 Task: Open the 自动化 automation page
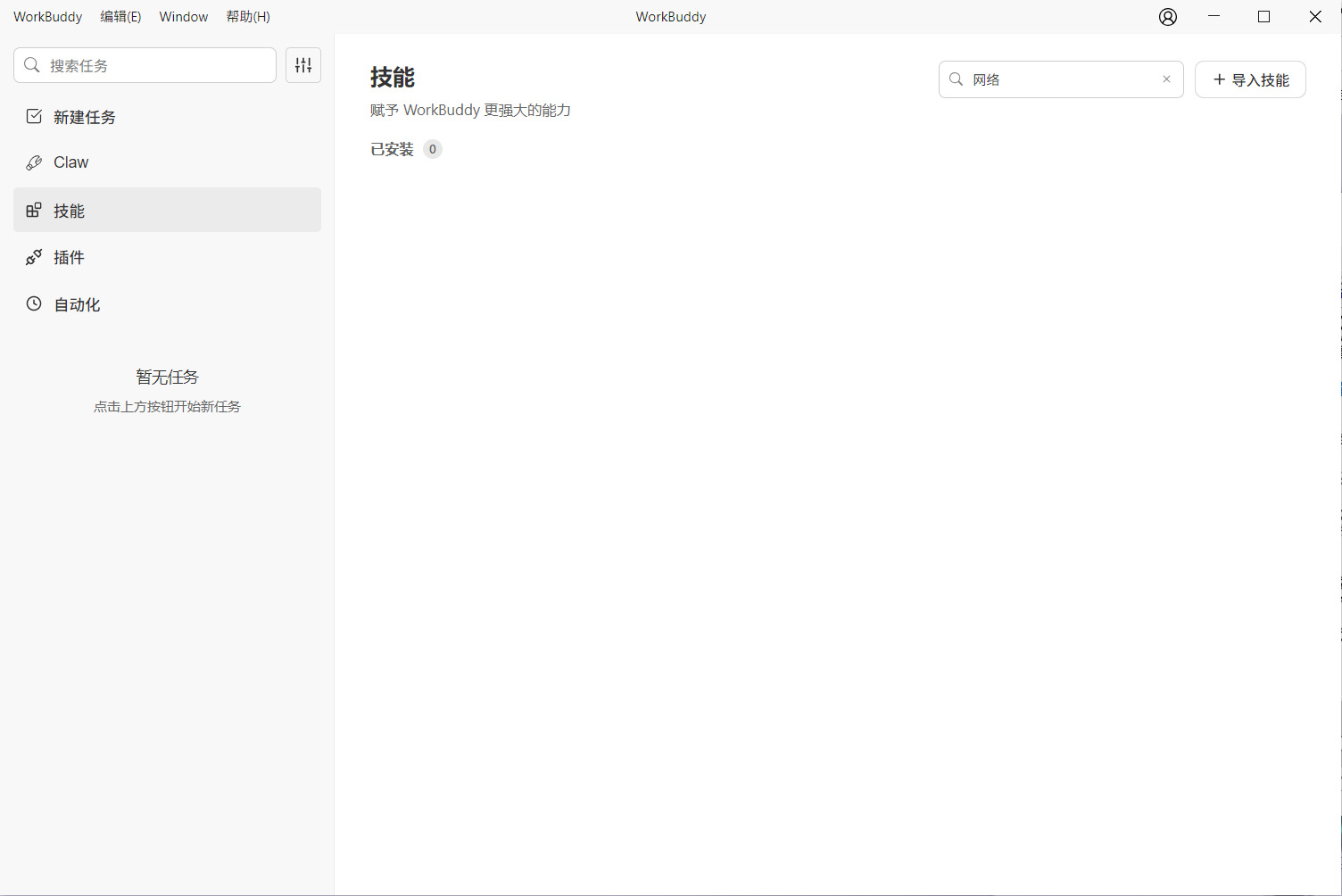coord(77,304)
